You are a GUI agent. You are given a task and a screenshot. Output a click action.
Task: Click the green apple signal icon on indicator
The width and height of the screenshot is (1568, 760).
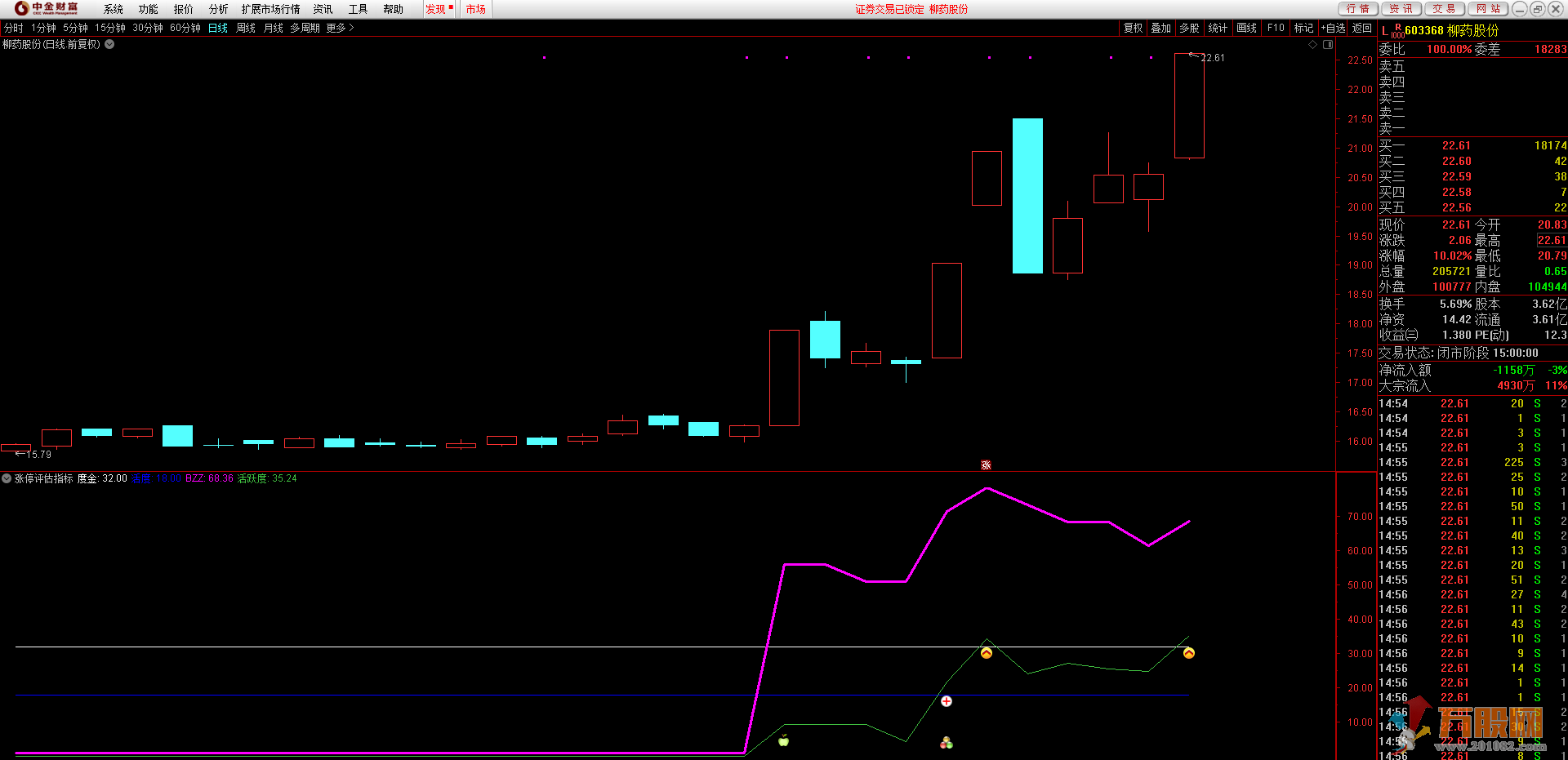784,740
